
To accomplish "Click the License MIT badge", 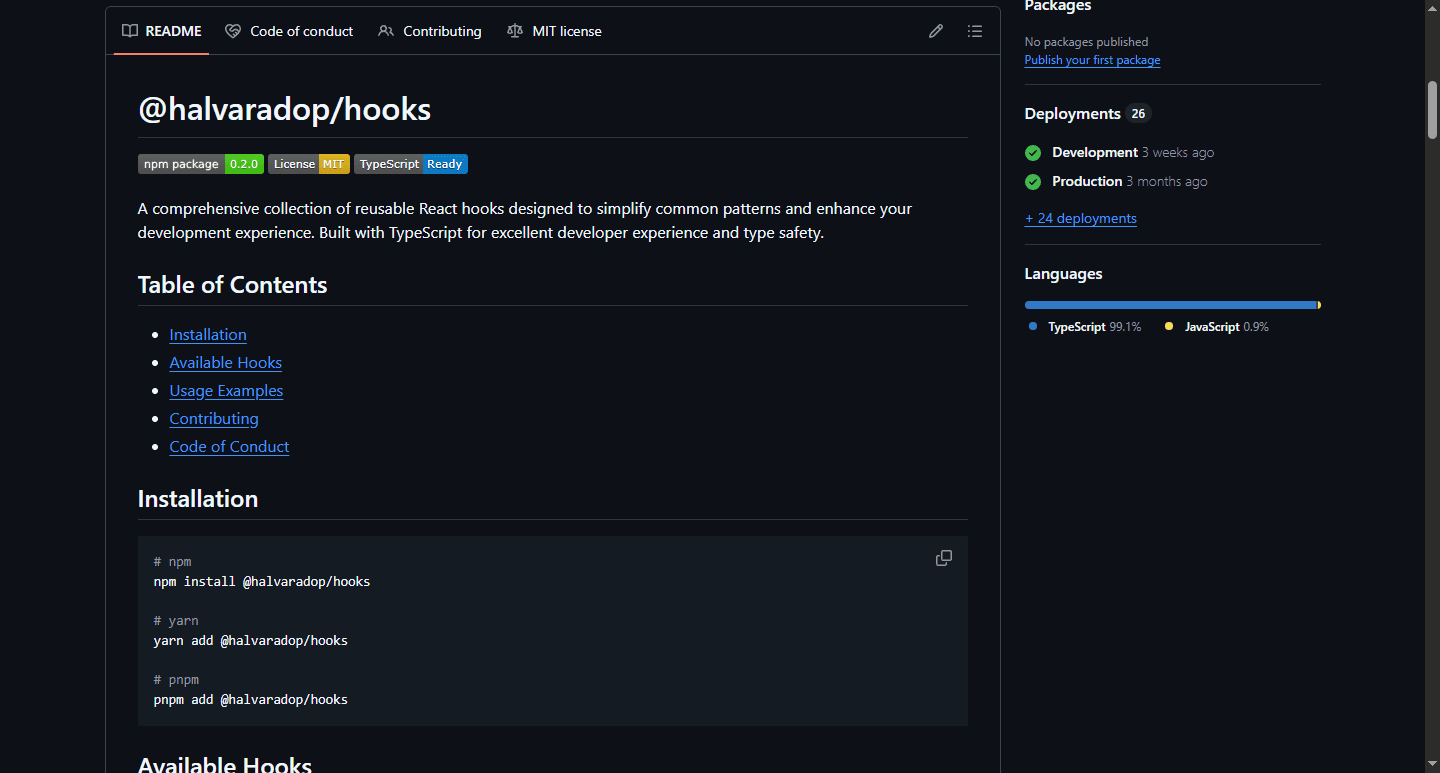I will pyautogui.click(x=308, y=164).
